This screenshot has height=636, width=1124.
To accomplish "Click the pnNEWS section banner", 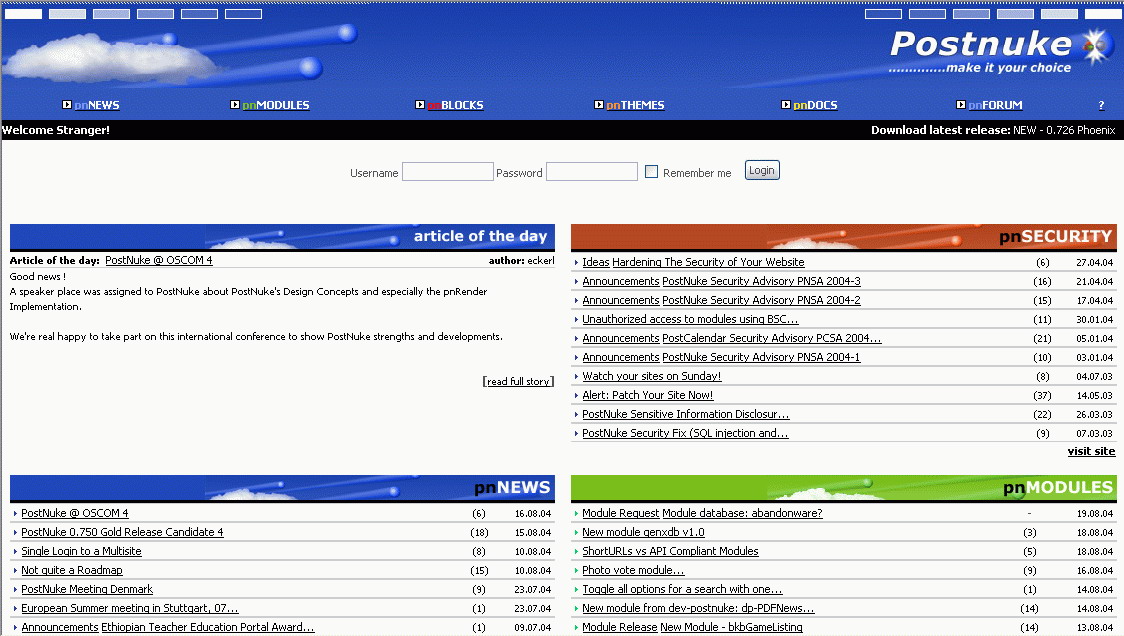I will point(282,488).
